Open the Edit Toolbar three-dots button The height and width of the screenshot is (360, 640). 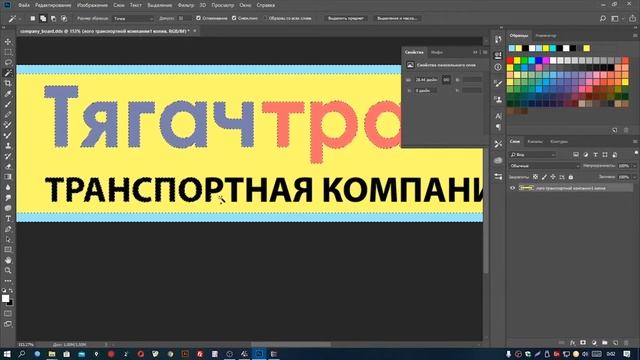8,281
